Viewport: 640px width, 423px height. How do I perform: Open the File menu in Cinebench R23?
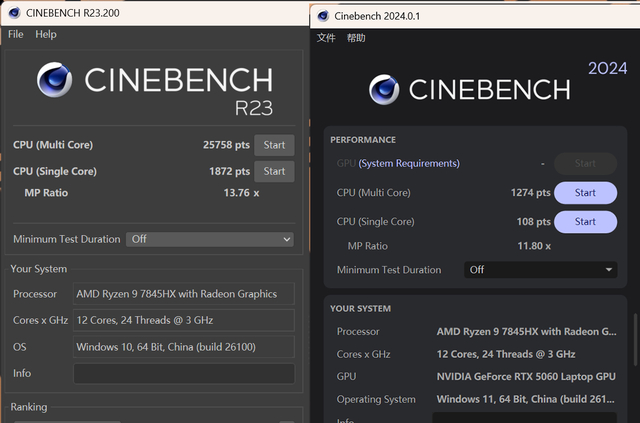(x=15, y=34)
